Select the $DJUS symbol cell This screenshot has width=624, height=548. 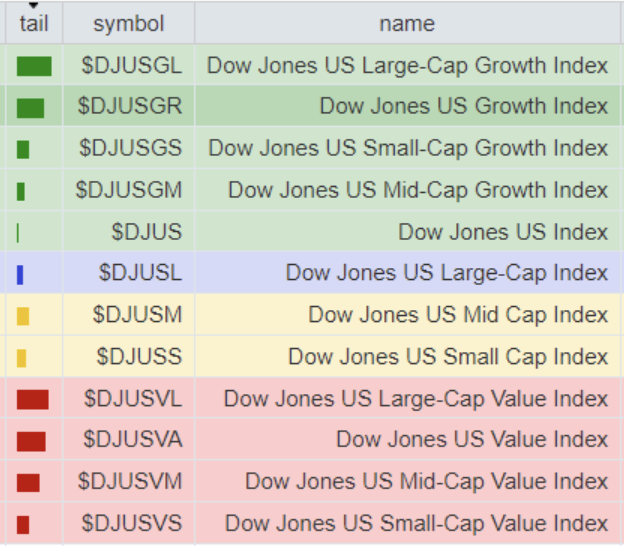pos(147,232)
